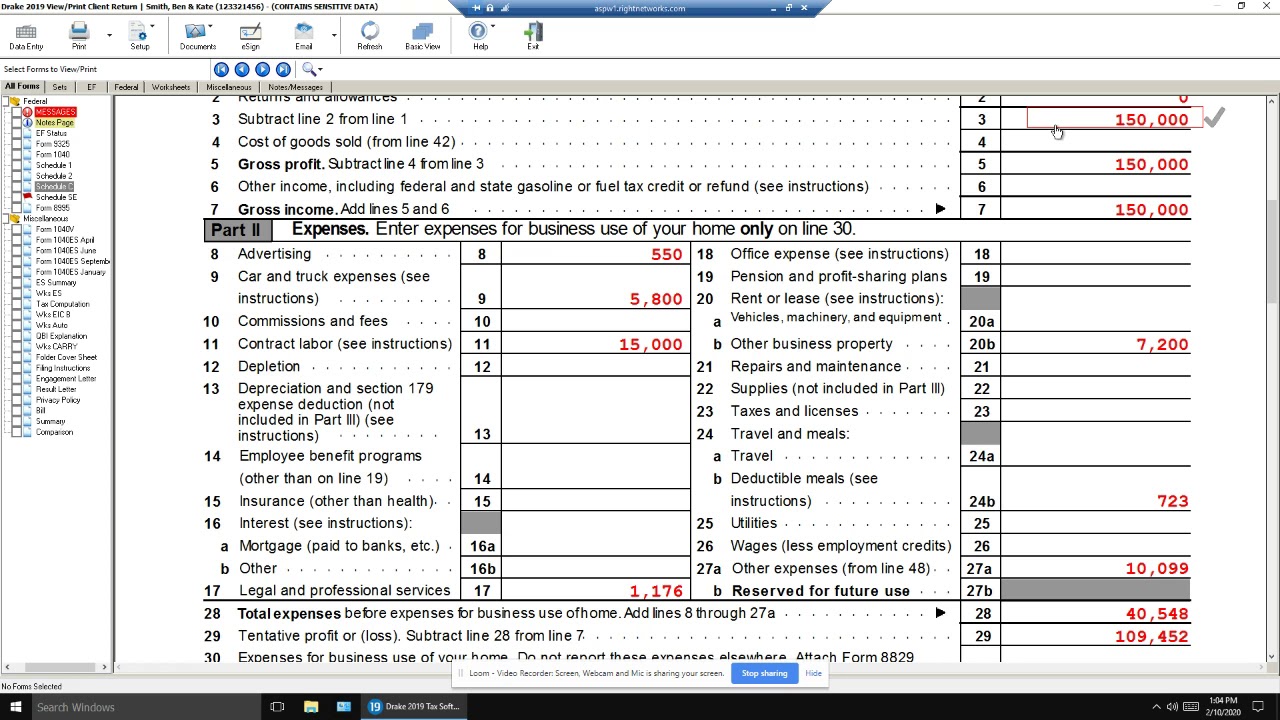This screenshot has width=1280, height=720.
Task: Click the magnifier zoom icon
Action: 309,69
